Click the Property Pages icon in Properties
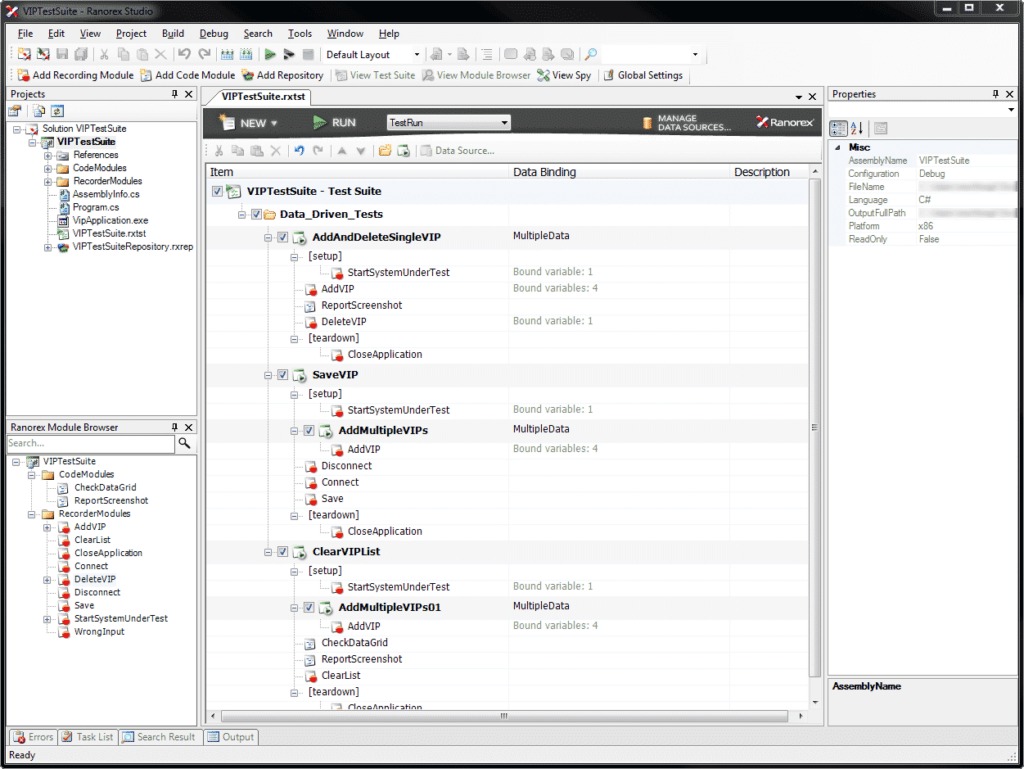 (x=880, y=128)
